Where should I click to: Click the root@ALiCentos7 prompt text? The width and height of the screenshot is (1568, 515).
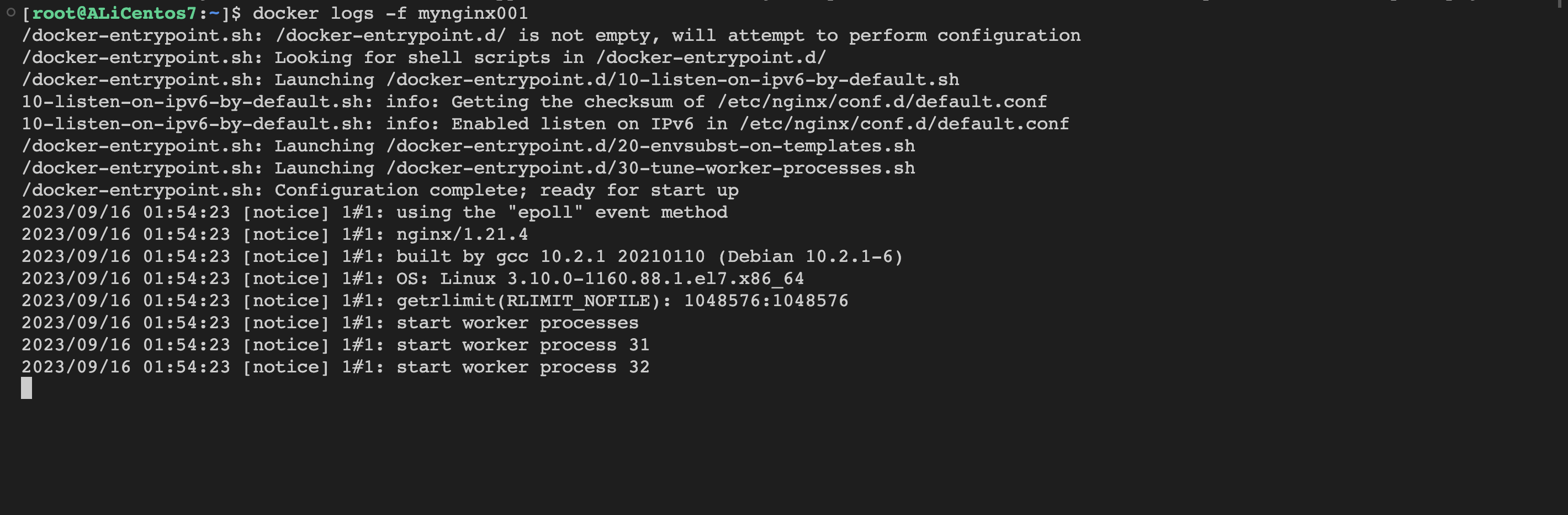[x=114, y=13]
